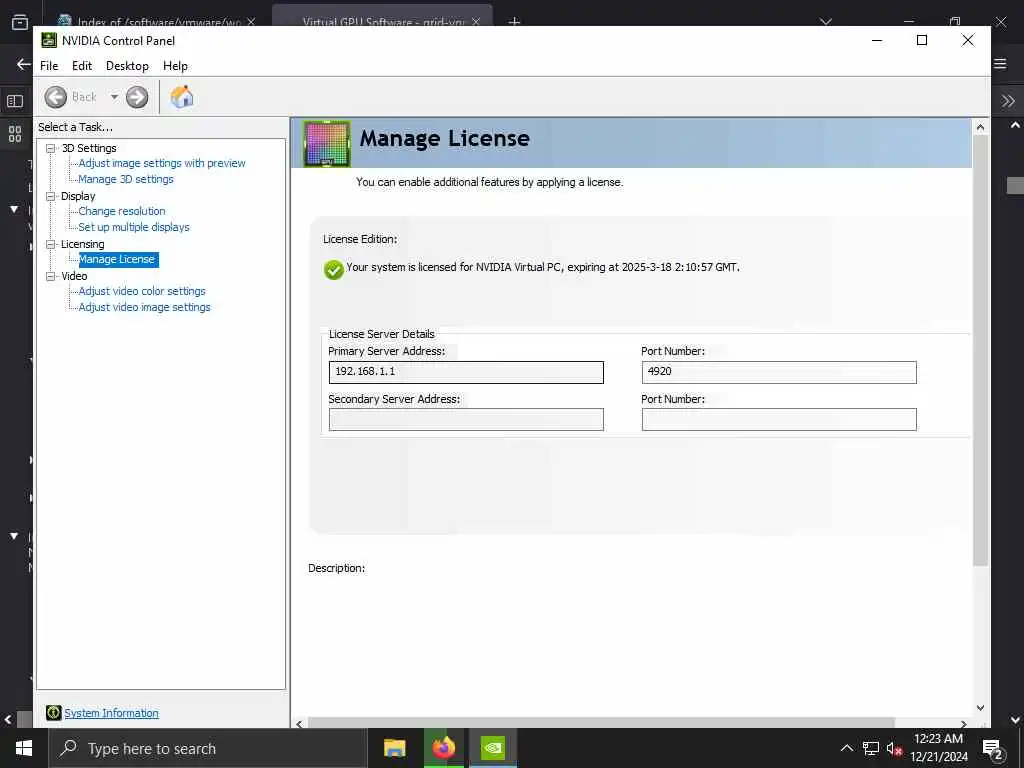Viewport: 1024px width, 768px height.
Task: Select Adjust image settings with preview
Action: click(162, 163)
